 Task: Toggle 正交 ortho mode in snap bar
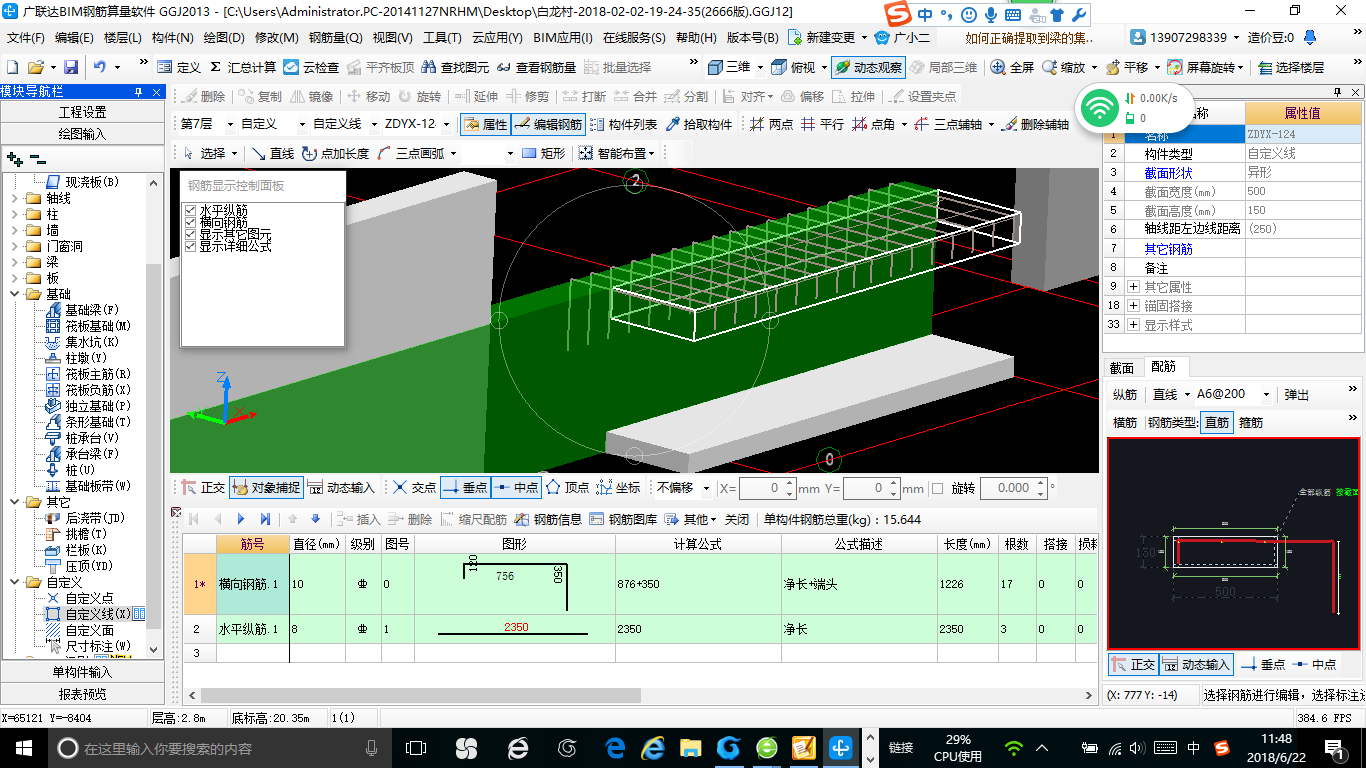203,488
